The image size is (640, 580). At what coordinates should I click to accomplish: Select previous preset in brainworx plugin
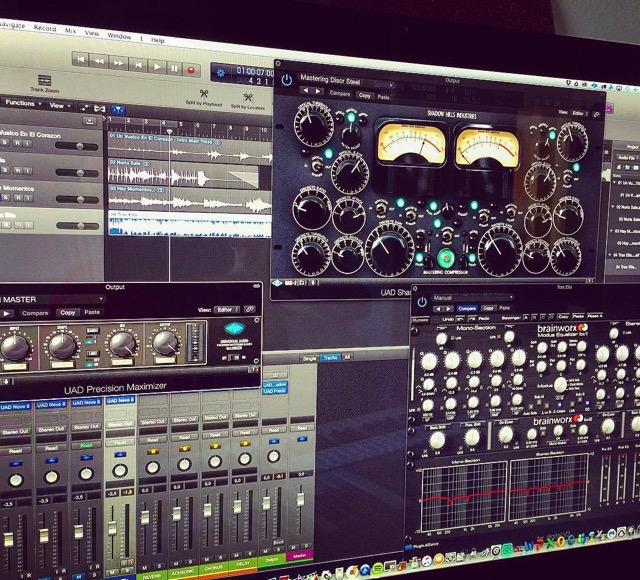(438, 309)
